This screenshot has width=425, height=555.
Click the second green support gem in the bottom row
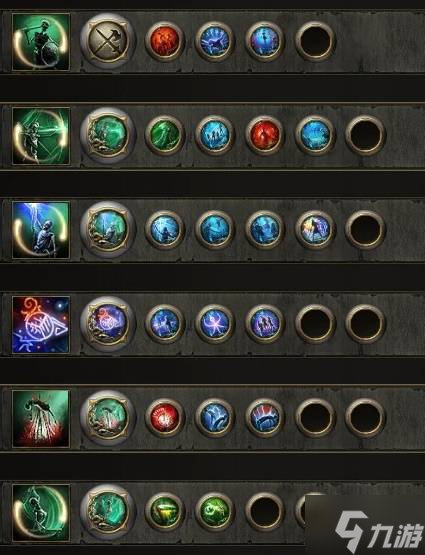coord(214,511)
